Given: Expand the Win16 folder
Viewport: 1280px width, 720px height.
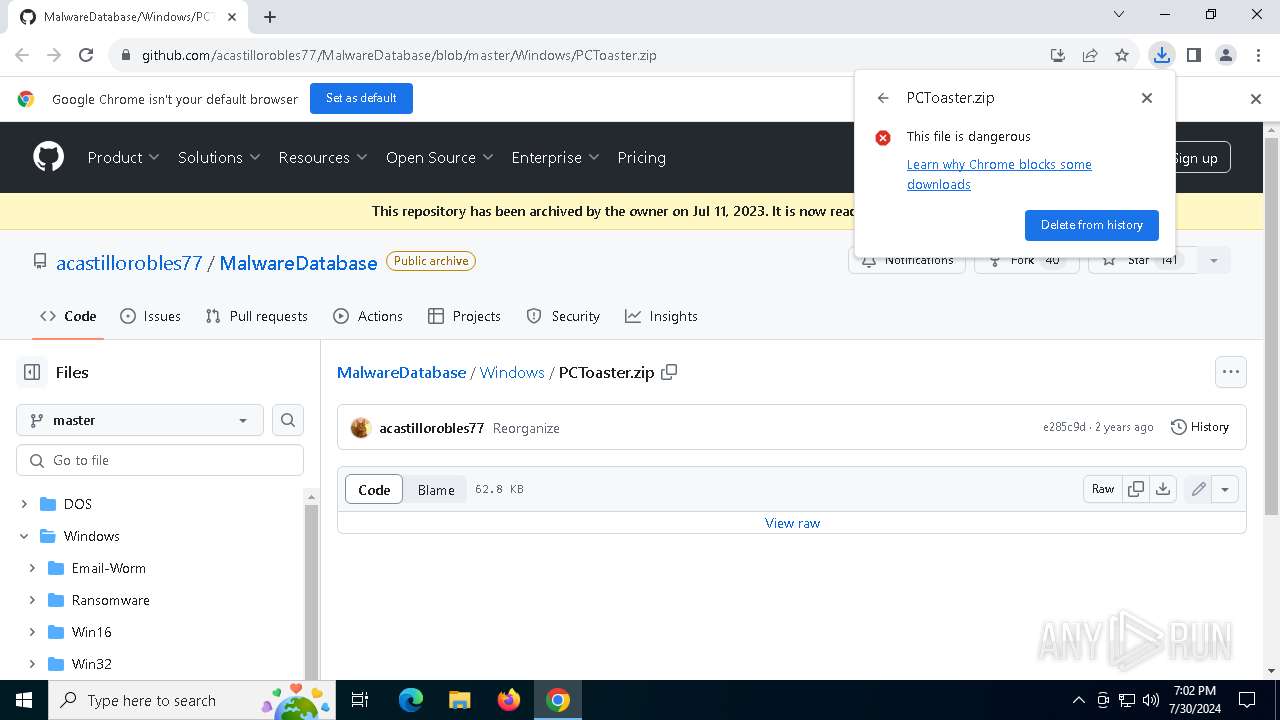Looking at the screenshot, I should pos(32,632).
